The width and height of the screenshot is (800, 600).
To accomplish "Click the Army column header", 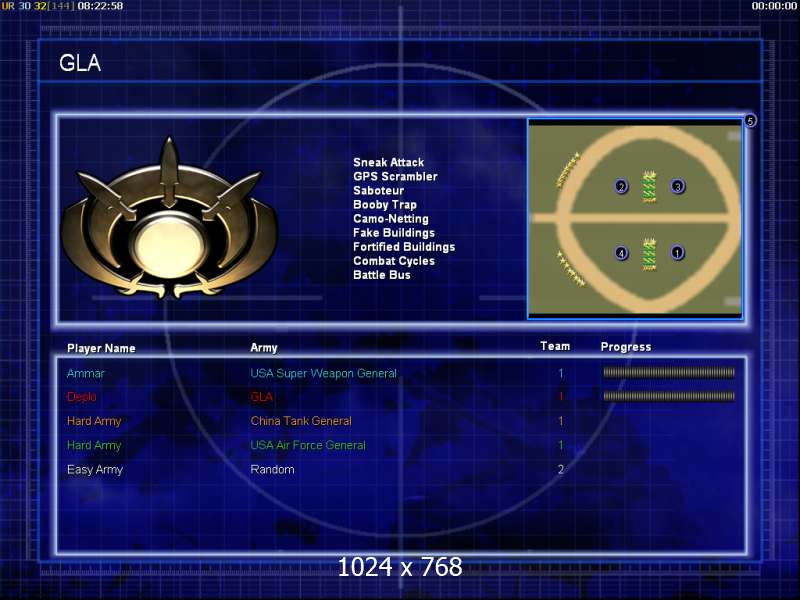I will click(x=264, y=348).
